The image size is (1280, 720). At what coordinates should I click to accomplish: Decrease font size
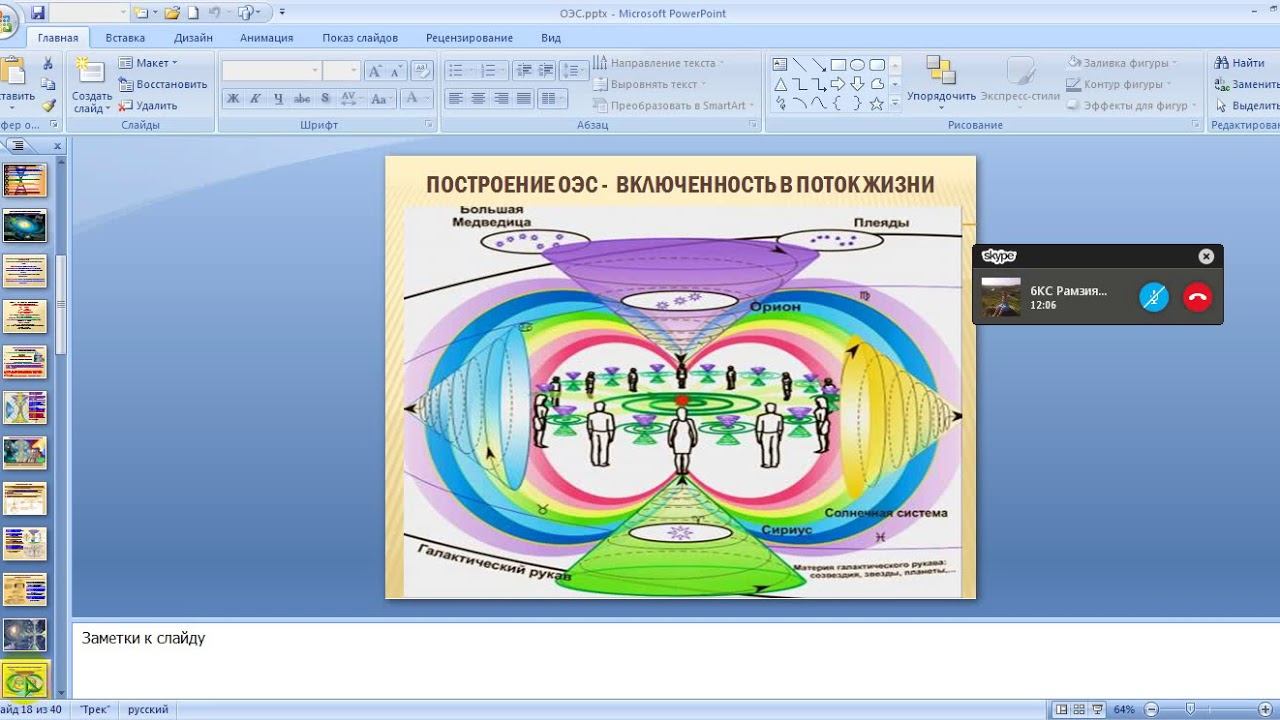click(x=396, y=71)
